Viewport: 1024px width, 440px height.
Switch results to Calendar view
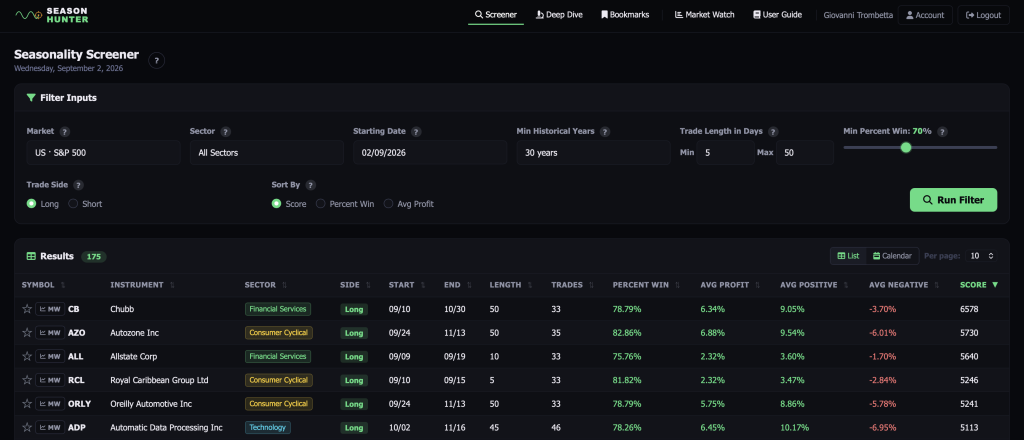pyautogui.click(x=892, y=256)
